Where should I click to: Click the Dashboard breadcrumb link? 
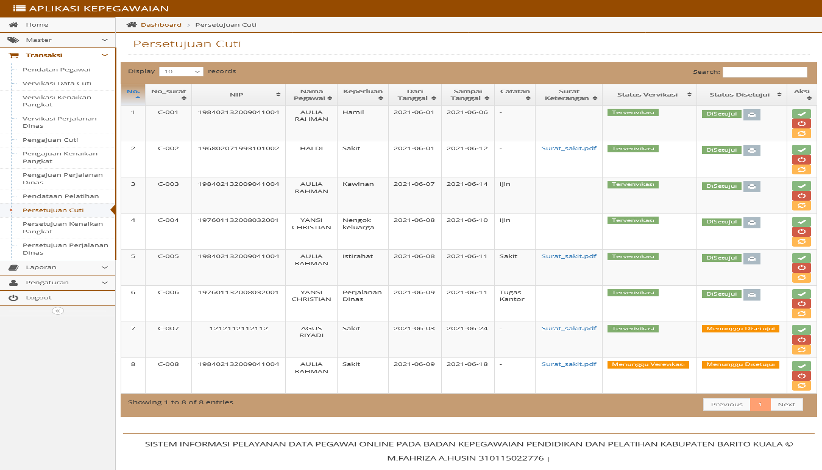click(x=161, y=25)
